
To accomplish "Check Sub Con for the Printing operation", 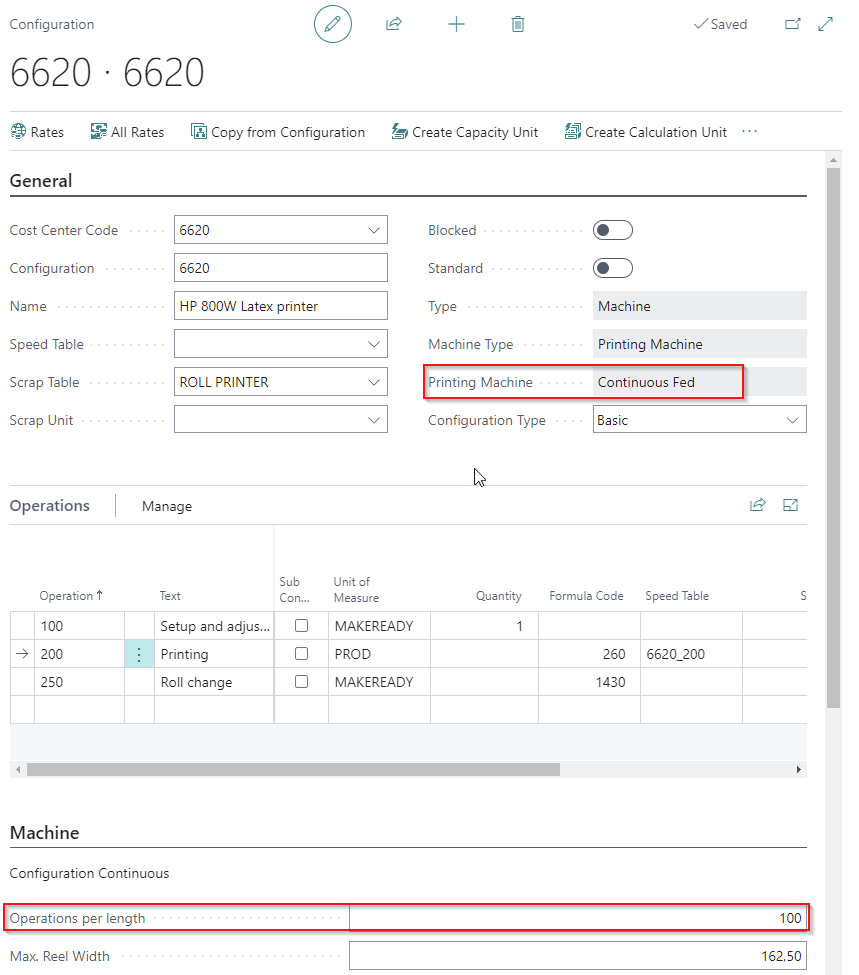I will (x=301, y=654).
